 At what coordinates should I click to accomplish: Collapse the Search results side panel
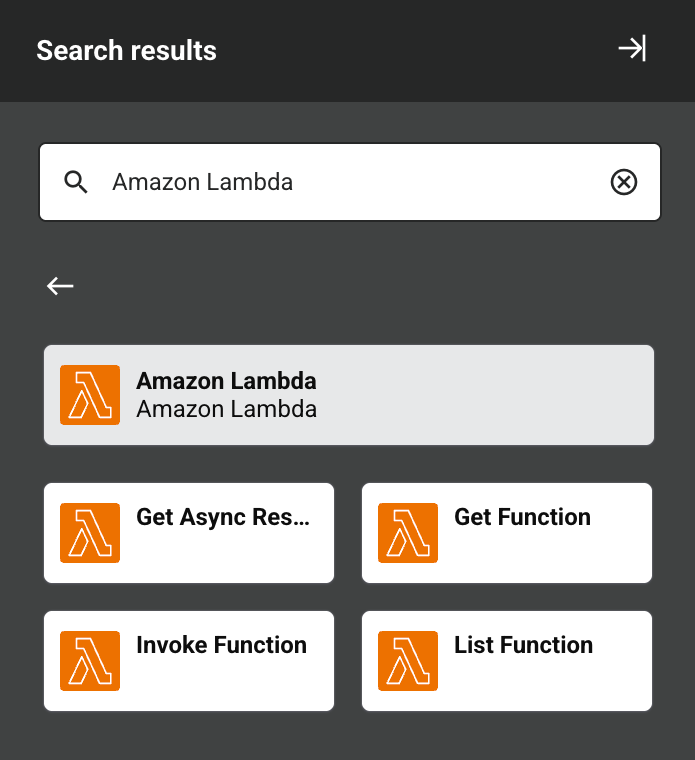[x=632, y=49]
